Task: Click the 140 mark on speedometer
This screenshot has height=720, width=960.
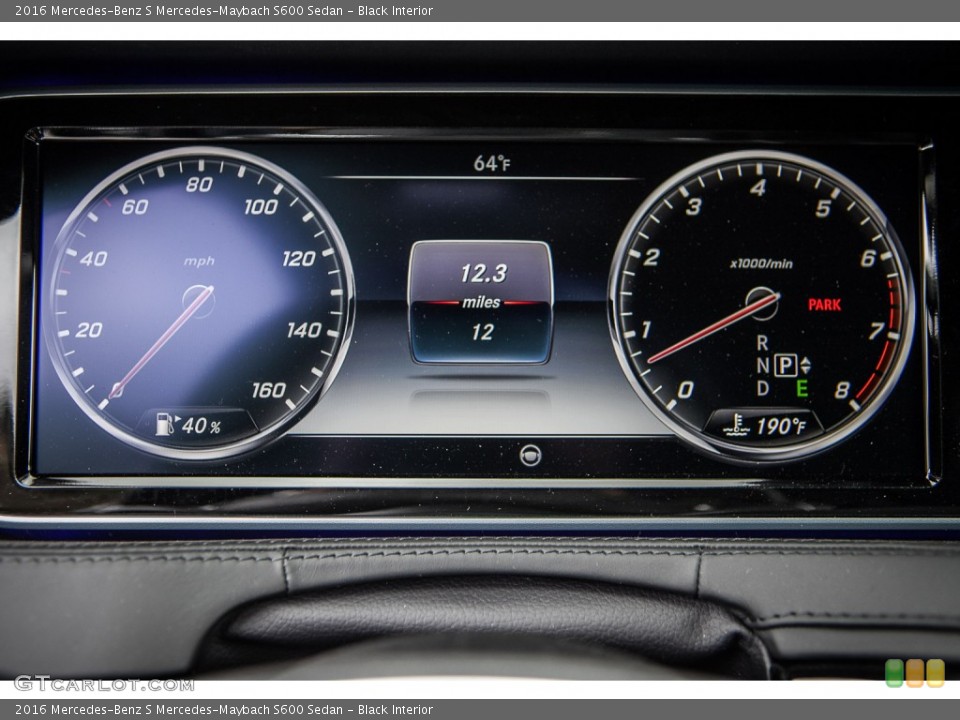Action: [x=304, y=330]
